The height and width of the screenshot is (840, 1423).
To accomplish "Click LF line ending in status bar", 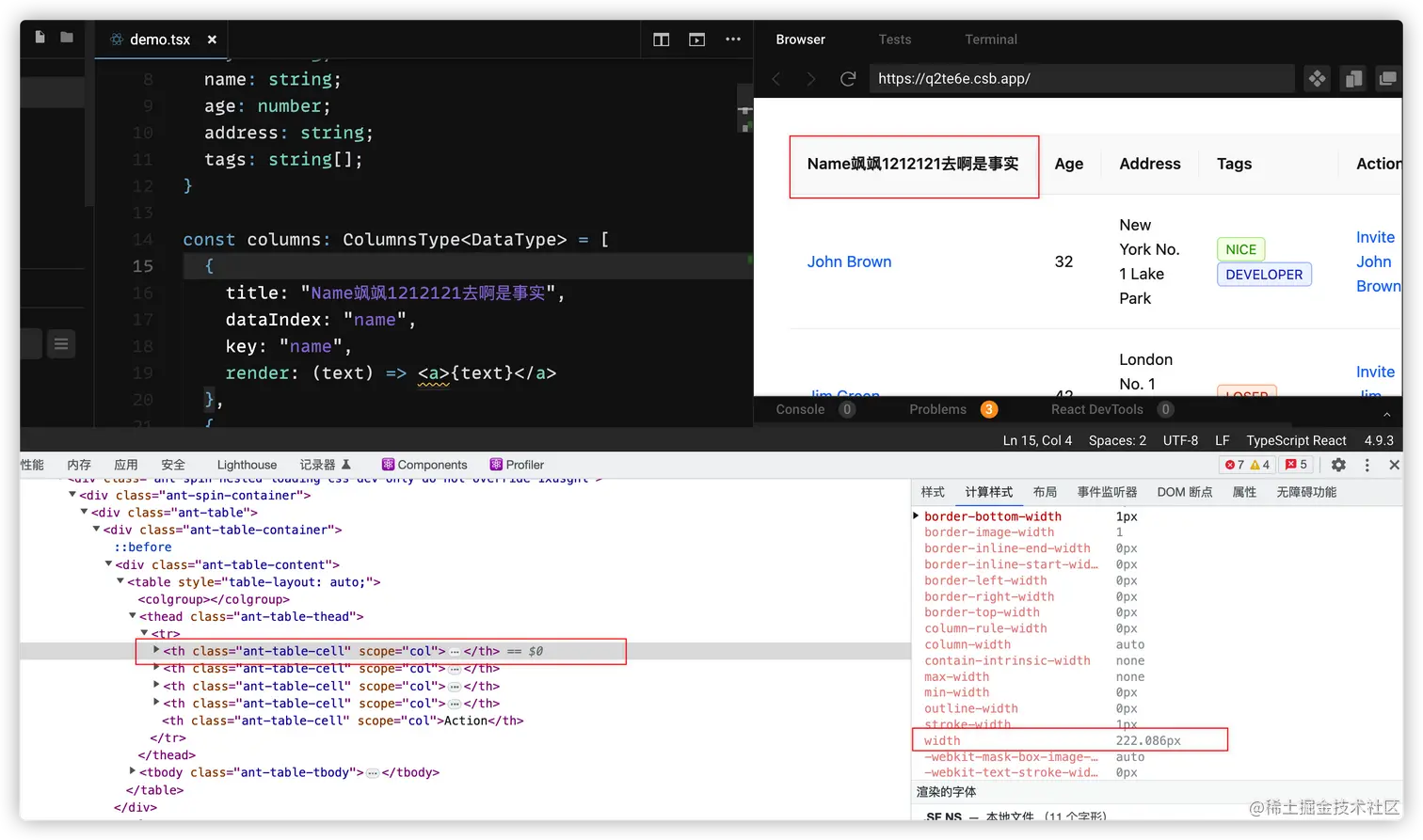I will (x=1222, y=440).
